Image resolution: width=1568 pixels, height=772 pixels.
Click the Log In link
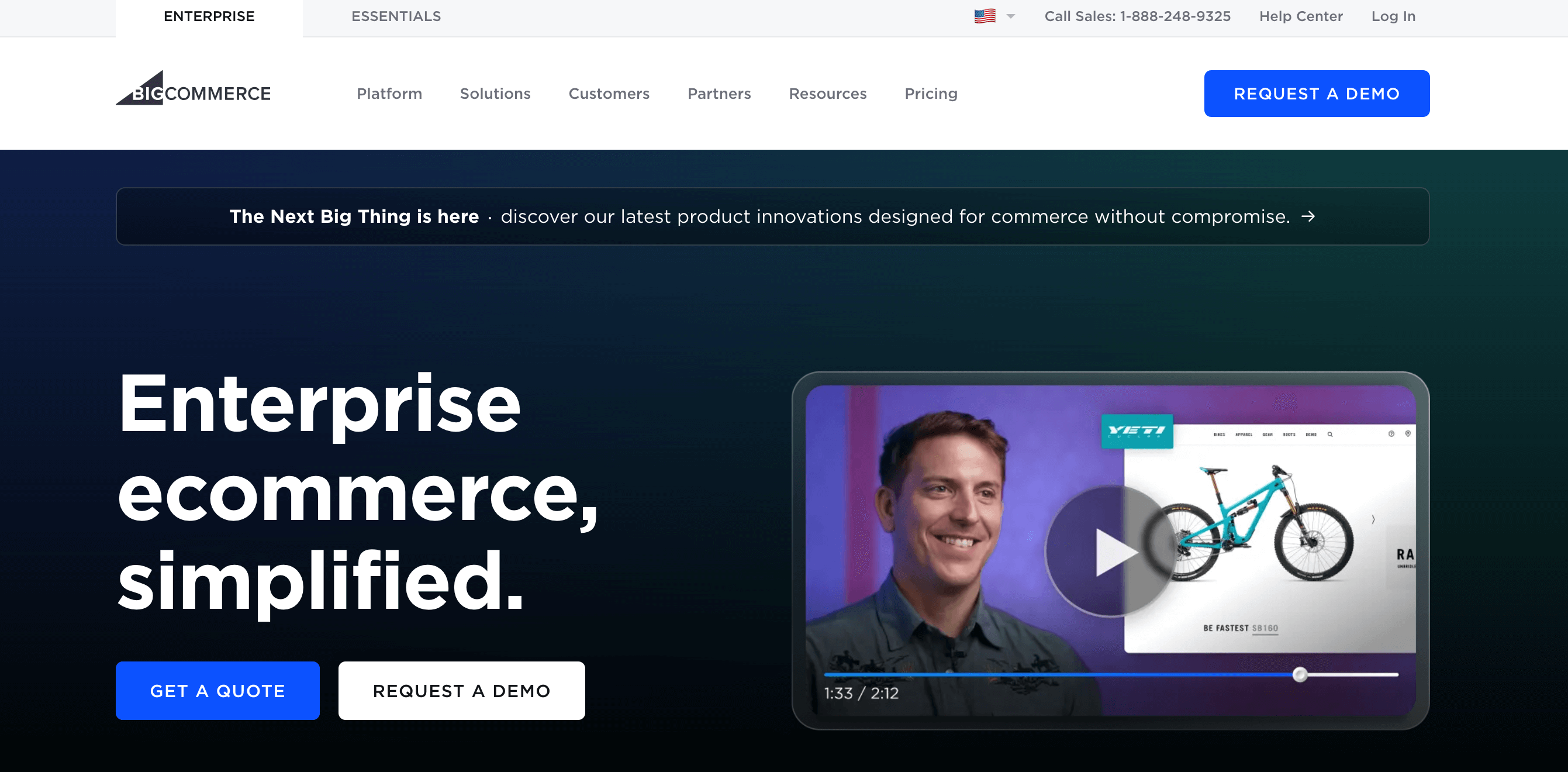1393,16
